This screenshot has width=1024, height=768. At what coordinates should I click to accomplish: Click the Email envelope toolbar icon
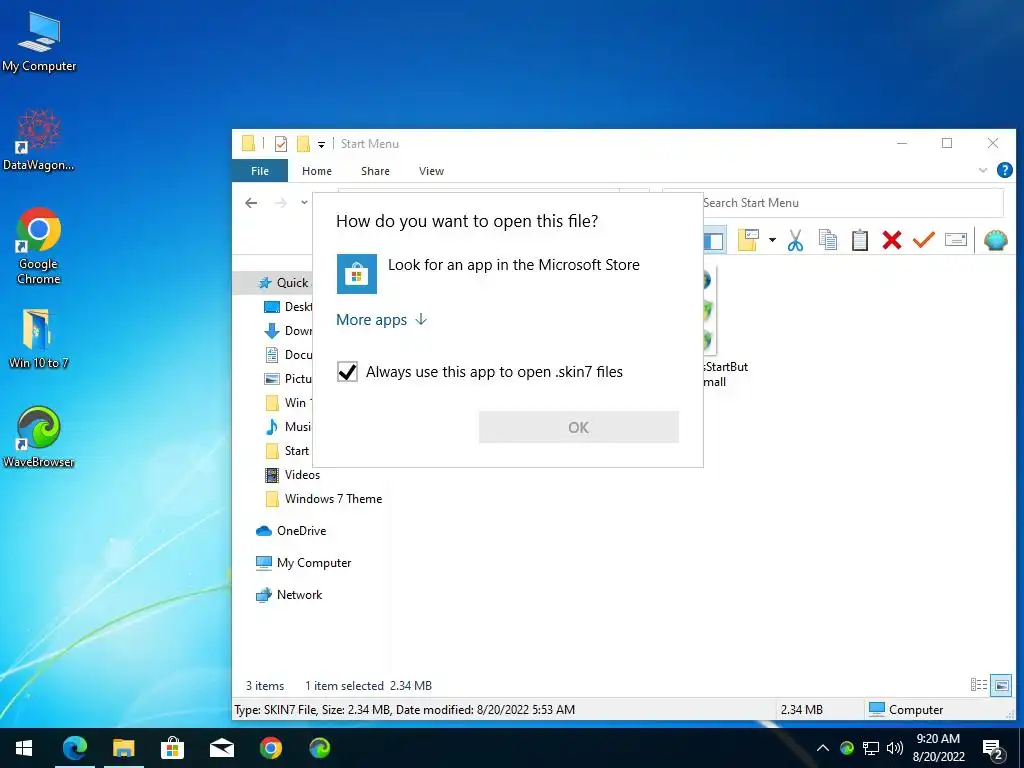[x=955, y=240]
